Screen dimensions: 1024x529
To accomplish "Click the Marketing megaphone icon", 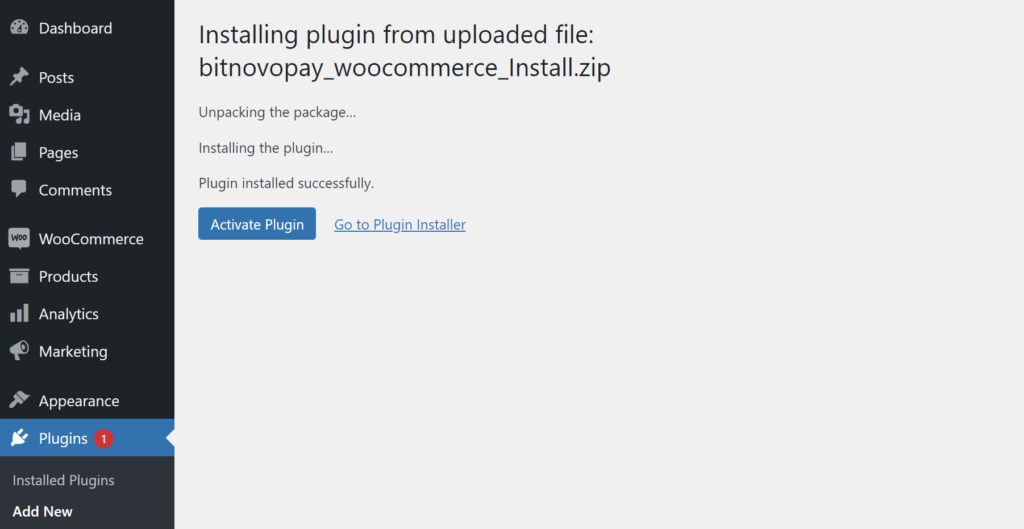I will pyautogui.click(x=19, y=352).
